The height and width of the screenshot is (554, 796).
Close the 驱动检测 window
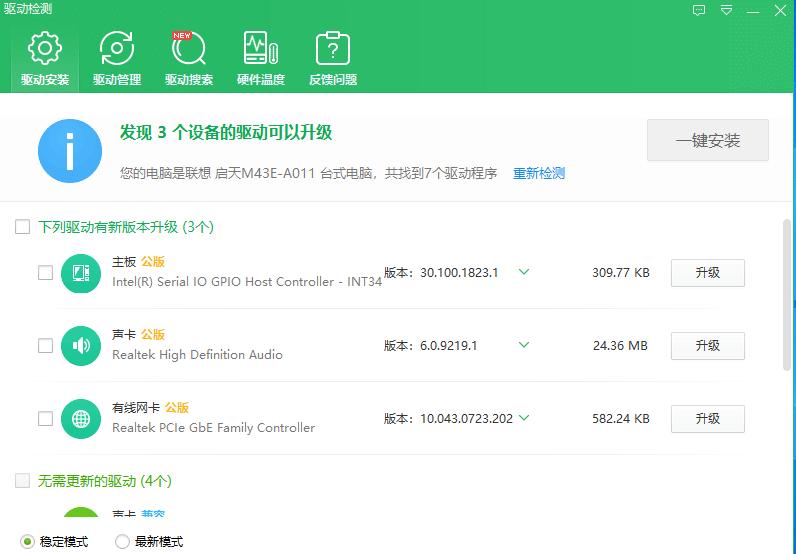click(780, 10)
